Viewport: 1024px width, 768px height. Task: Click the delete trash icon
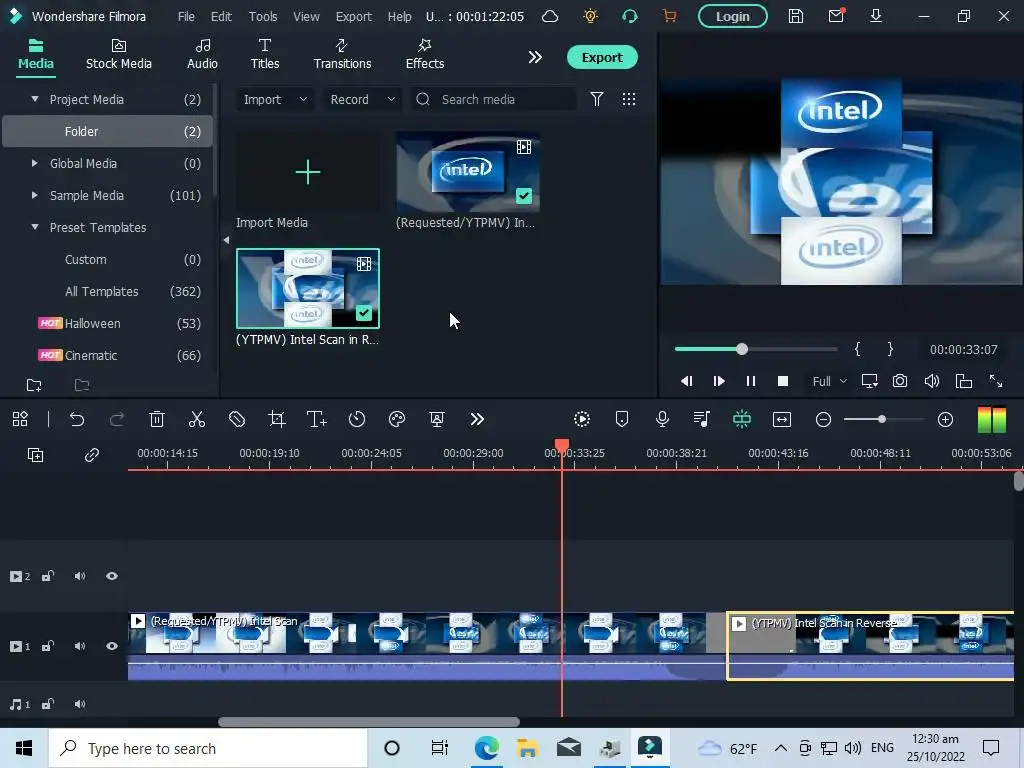click(157, 419)
